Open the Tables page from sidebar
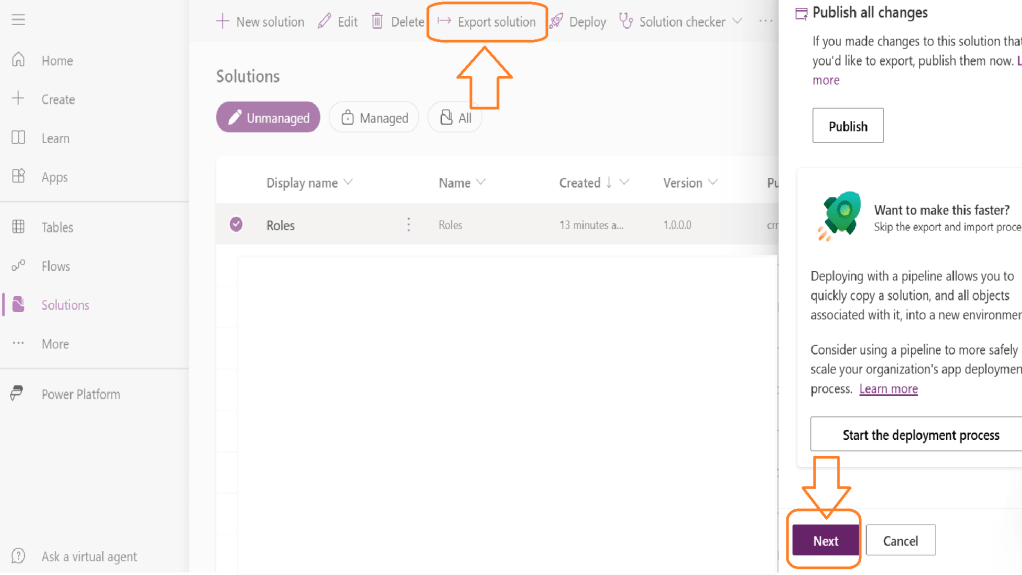 (57, 227)
